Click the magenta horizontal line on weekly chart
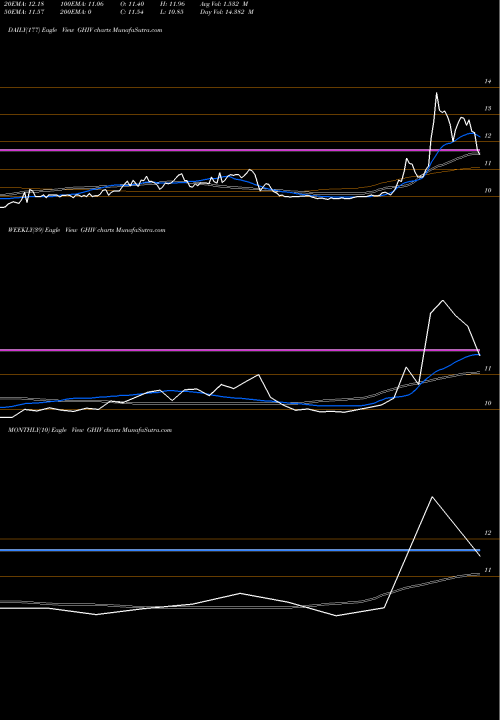 pos(240,350)
